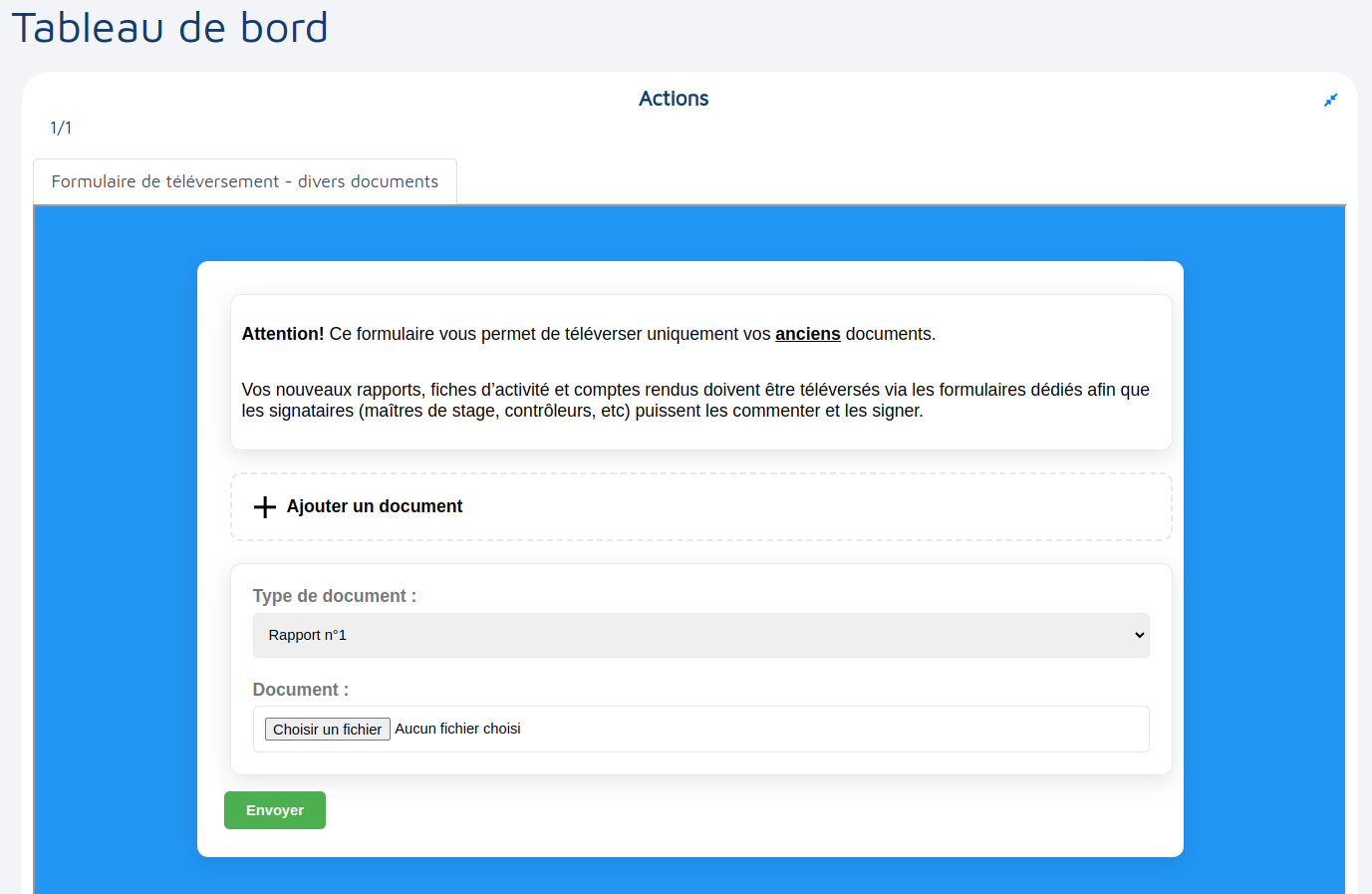This screenshot has height=894, width=1372.
Task: Click the 1/1 page counter
Action: point(61,128)
